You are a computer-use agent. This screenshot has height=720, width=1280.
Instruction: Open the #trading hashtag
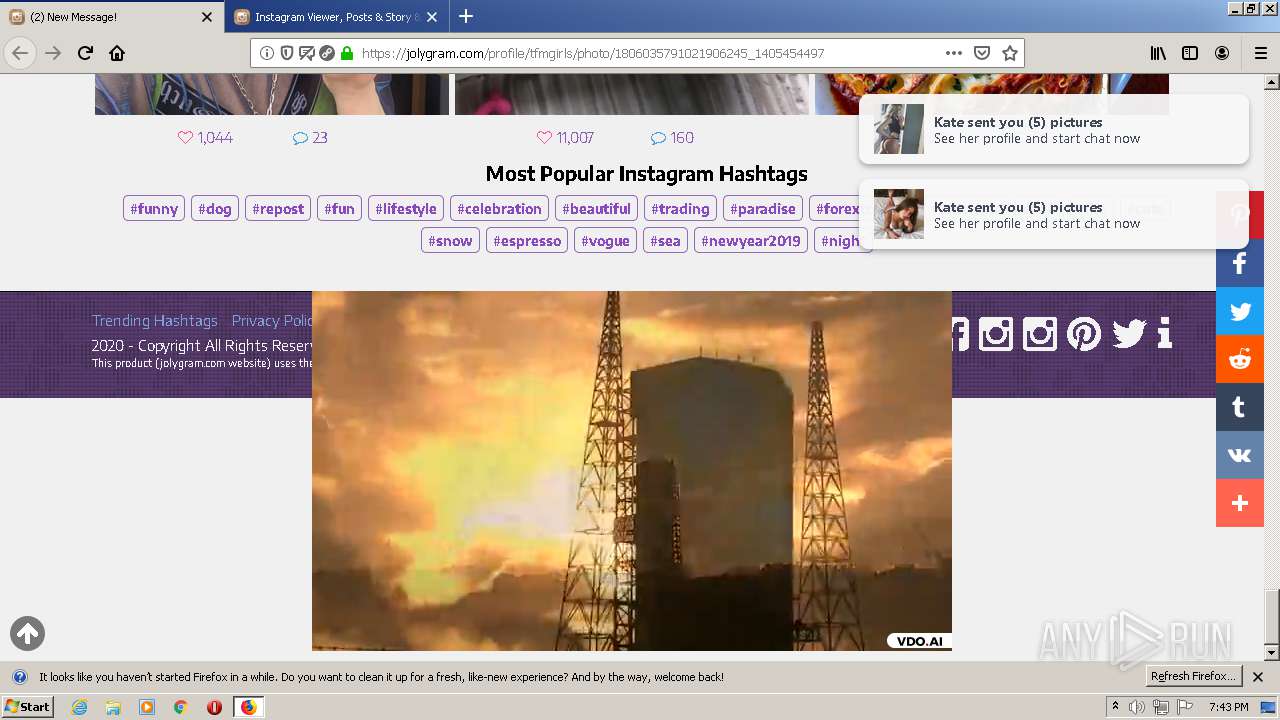[x=680, y=209]
